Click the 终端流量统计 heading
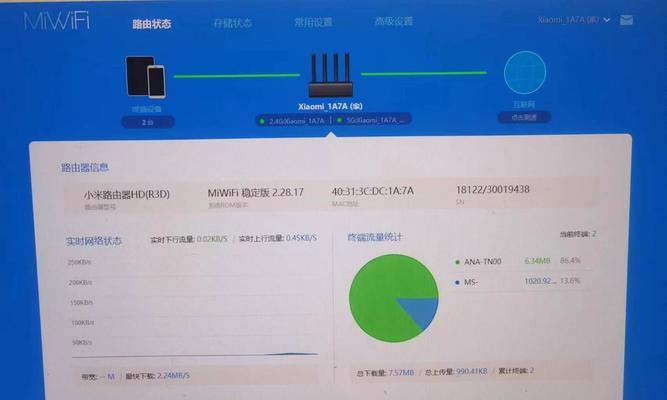Screen dimensions: 667x400 pos(374,237)
